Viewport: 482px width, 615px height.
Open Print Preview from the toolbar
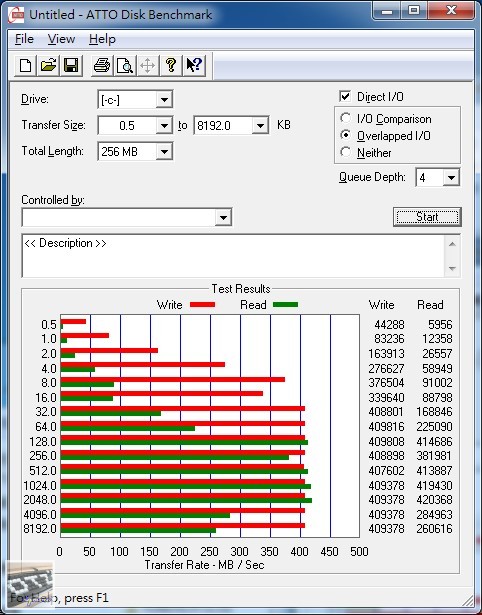(x=125, y=66)
